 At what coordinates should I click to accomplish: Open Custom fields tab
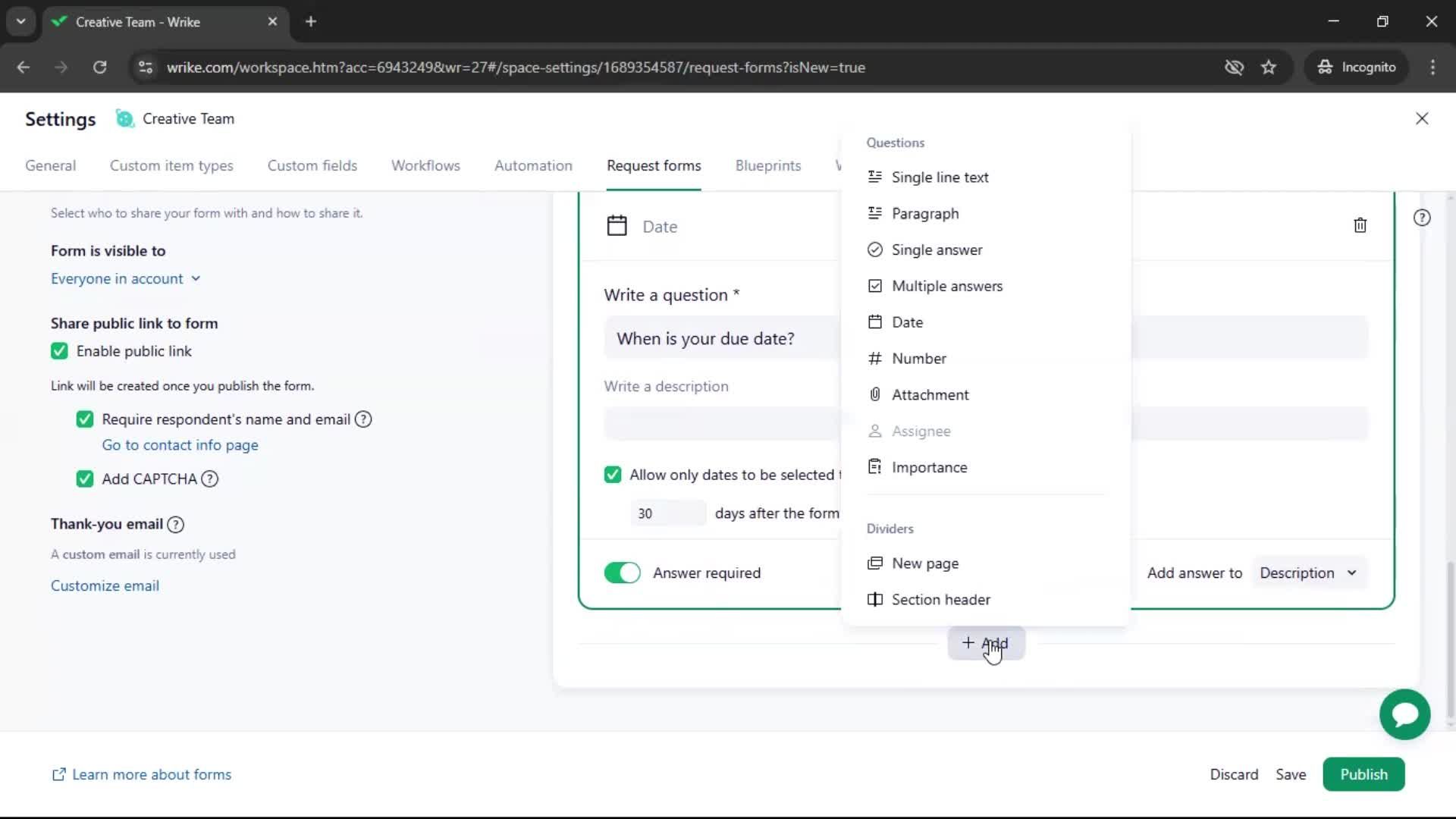tap(312, 166)
